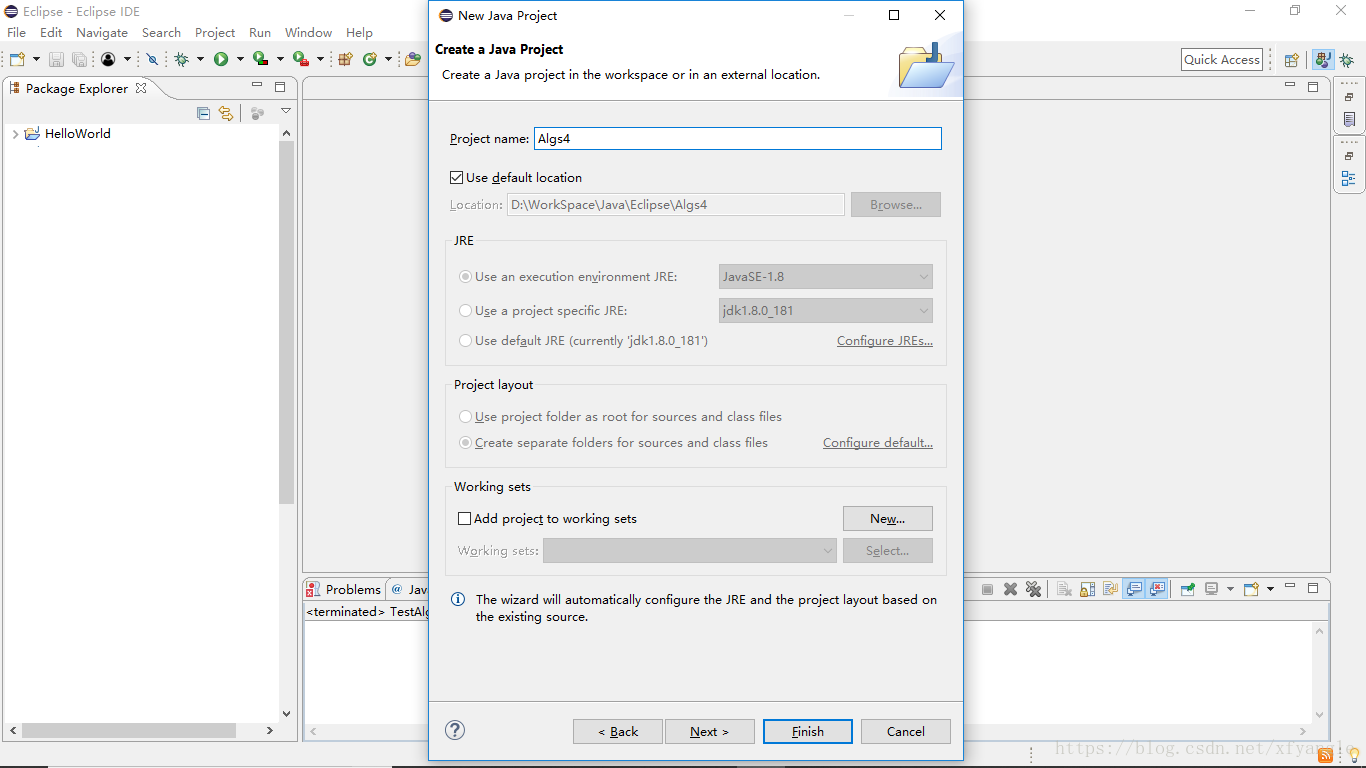The height and width of the screenshot is (768, 1366).
Task: Click the Save icon in Eclipse toolbar
Action: (x=56, y=60)
